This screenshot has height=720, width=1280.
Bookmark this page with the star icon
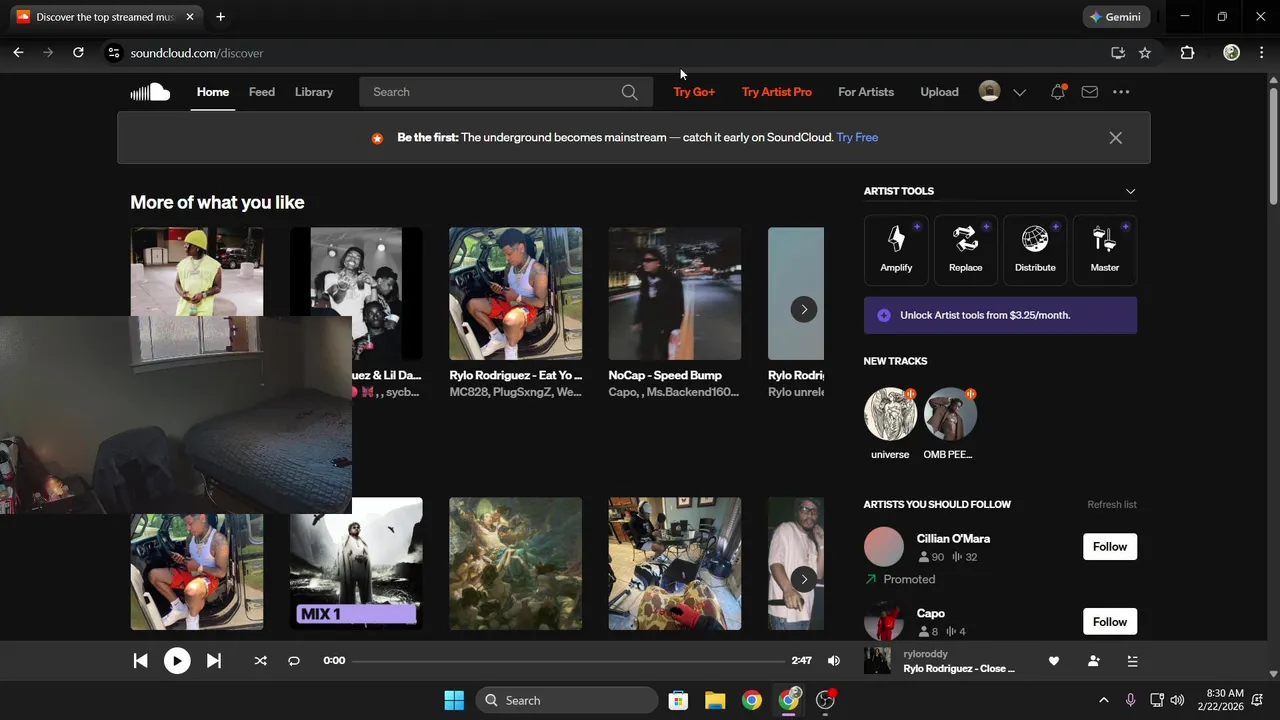(x=1145, y=53)
